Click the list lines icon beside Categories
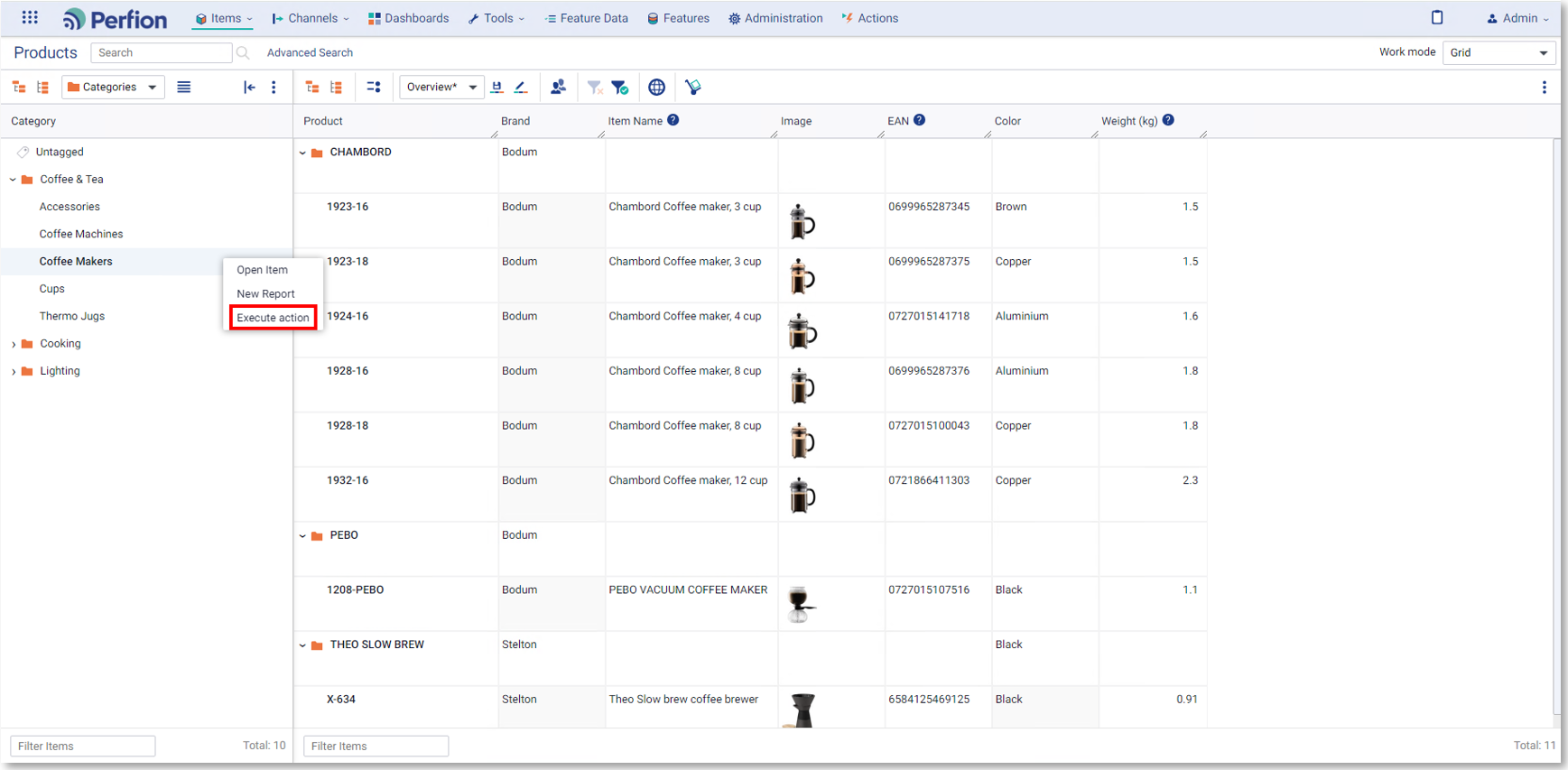The image size is (1568, 770). tap(184, 88)
